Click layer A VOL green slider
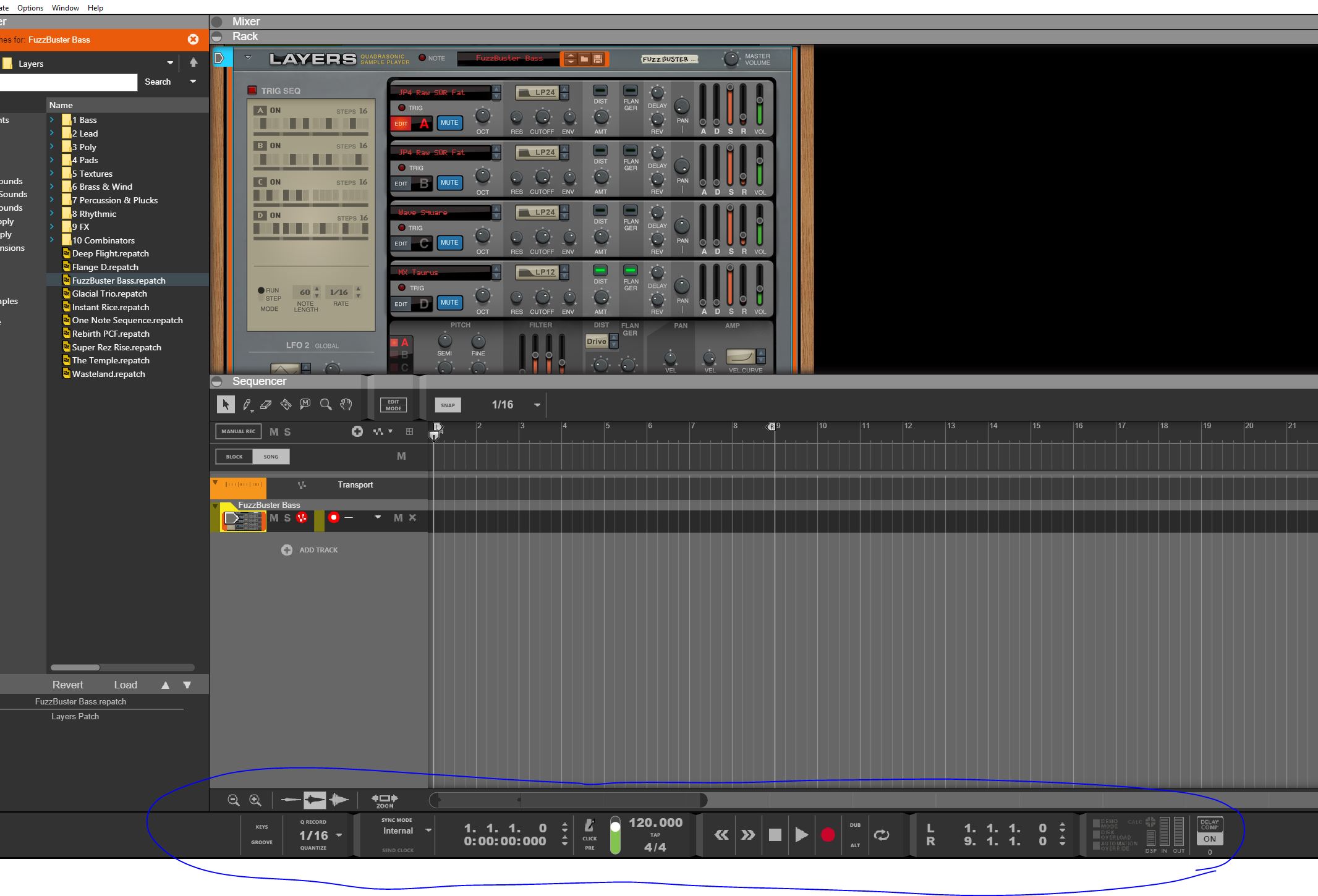 tap(760, 106)
